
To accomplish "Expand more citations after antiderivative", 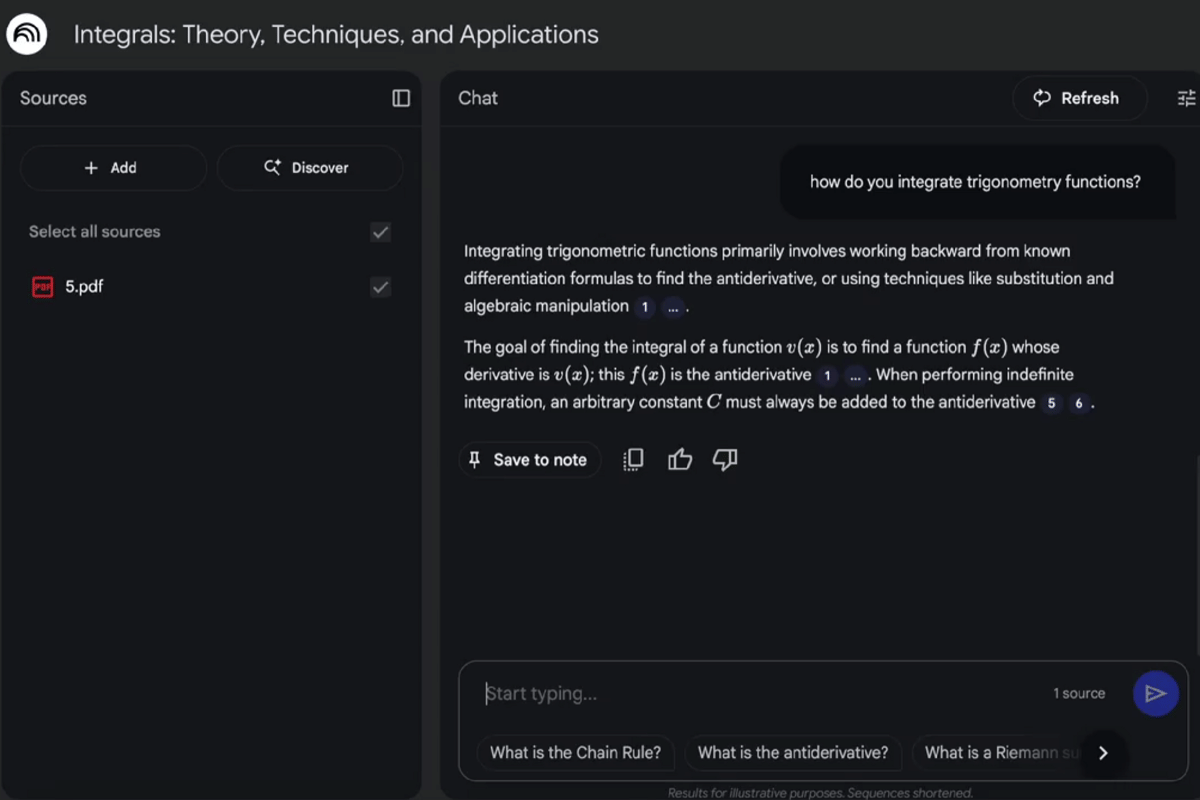I will click(854, 376).
